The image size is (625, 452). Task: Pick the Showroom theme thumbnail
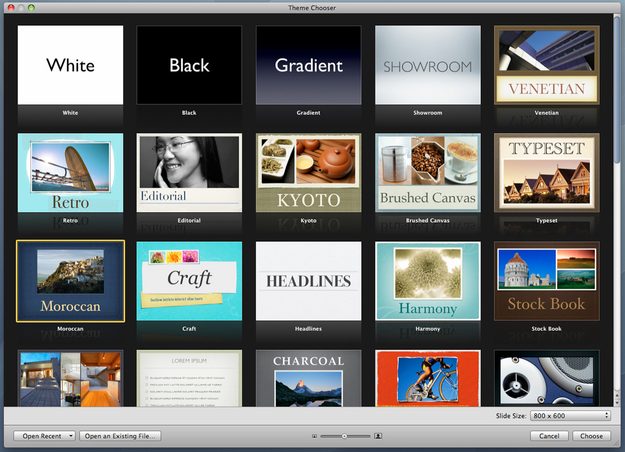428,65
